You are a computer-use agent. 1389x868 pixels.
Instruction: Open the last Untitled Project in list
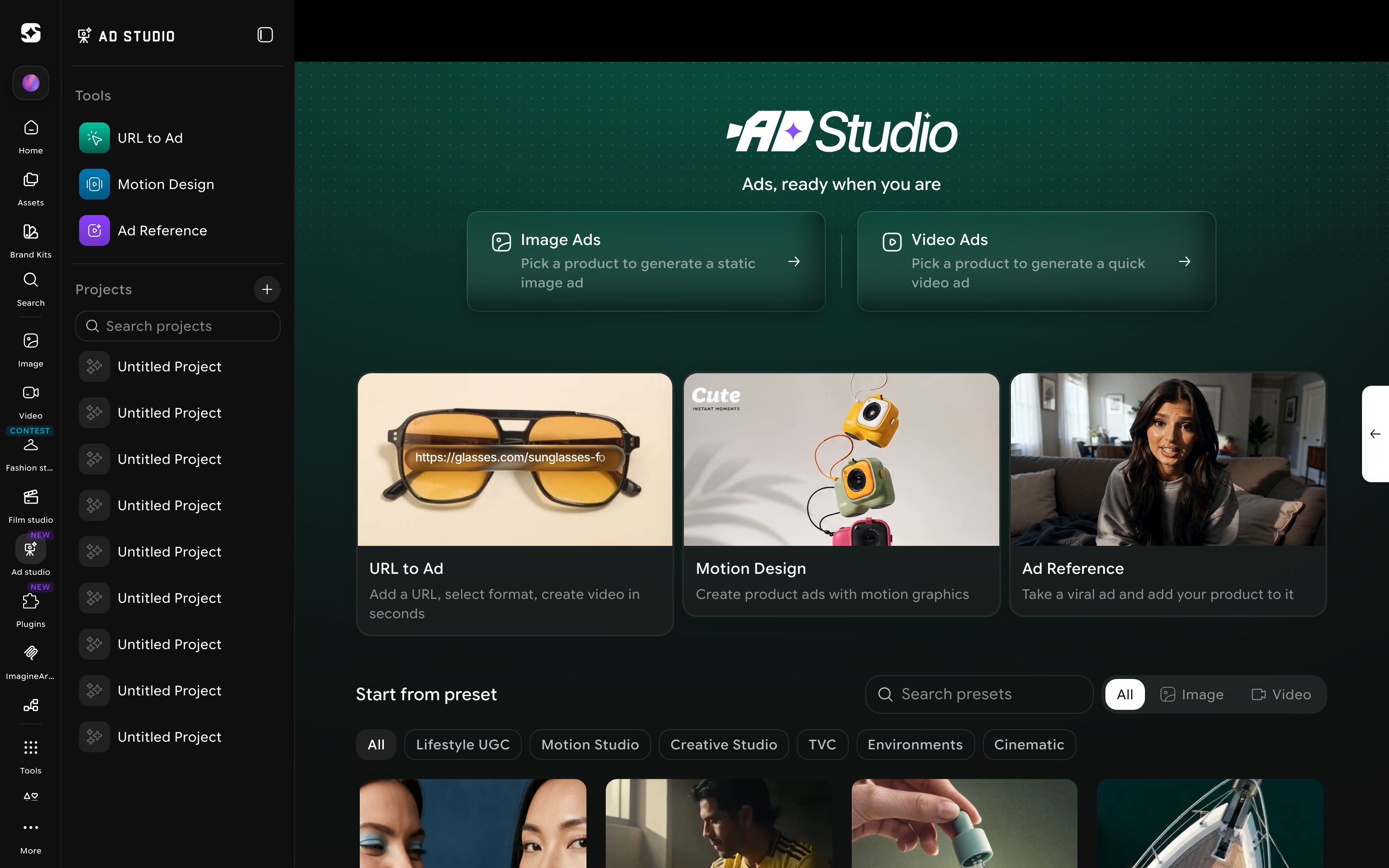pyautogui.click(x=178, y=736)
